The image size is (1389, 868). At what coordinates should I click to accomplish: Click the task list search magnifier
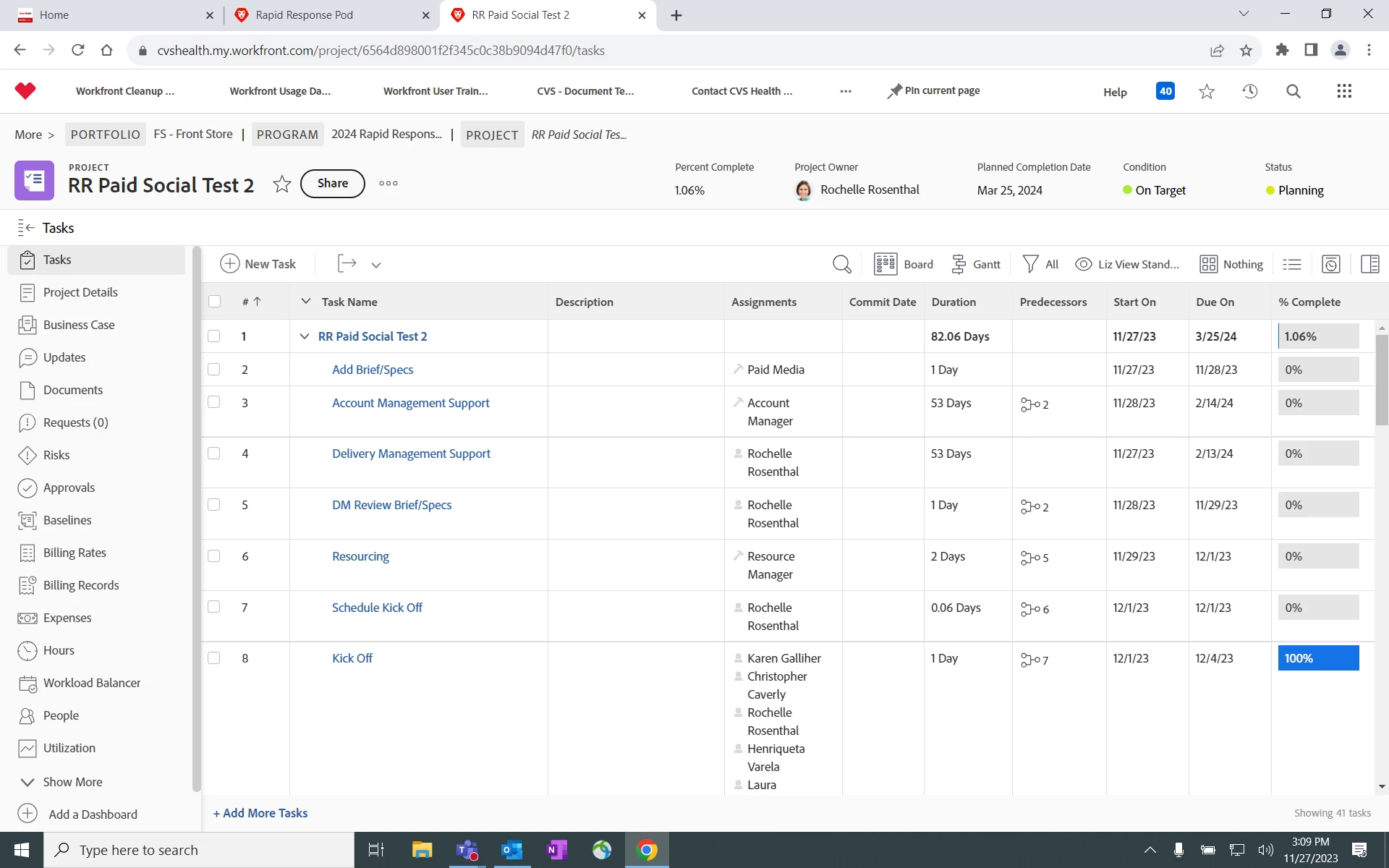(x=841, y=264)
